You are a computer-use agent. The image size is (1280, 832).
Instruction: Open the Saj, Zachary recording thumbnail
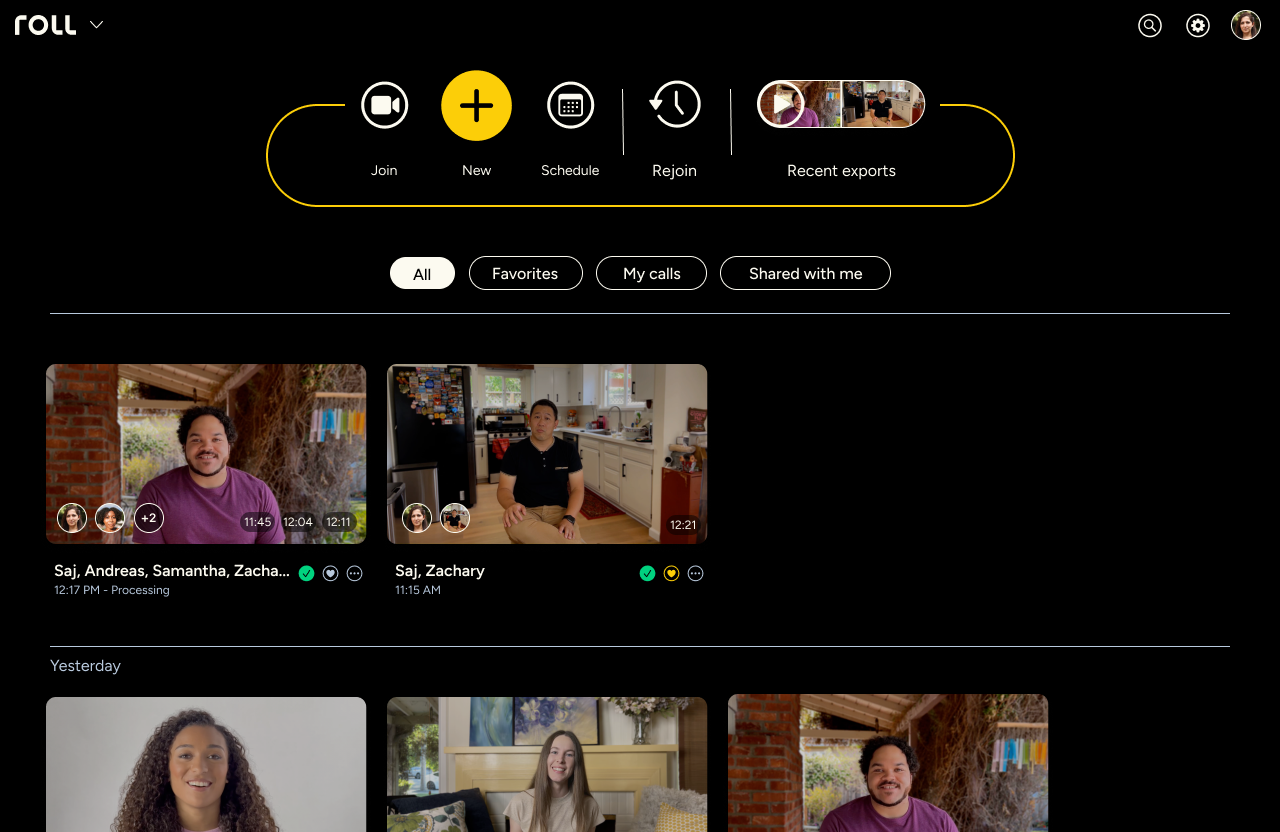pyautogui.click(x=546, y=453)
